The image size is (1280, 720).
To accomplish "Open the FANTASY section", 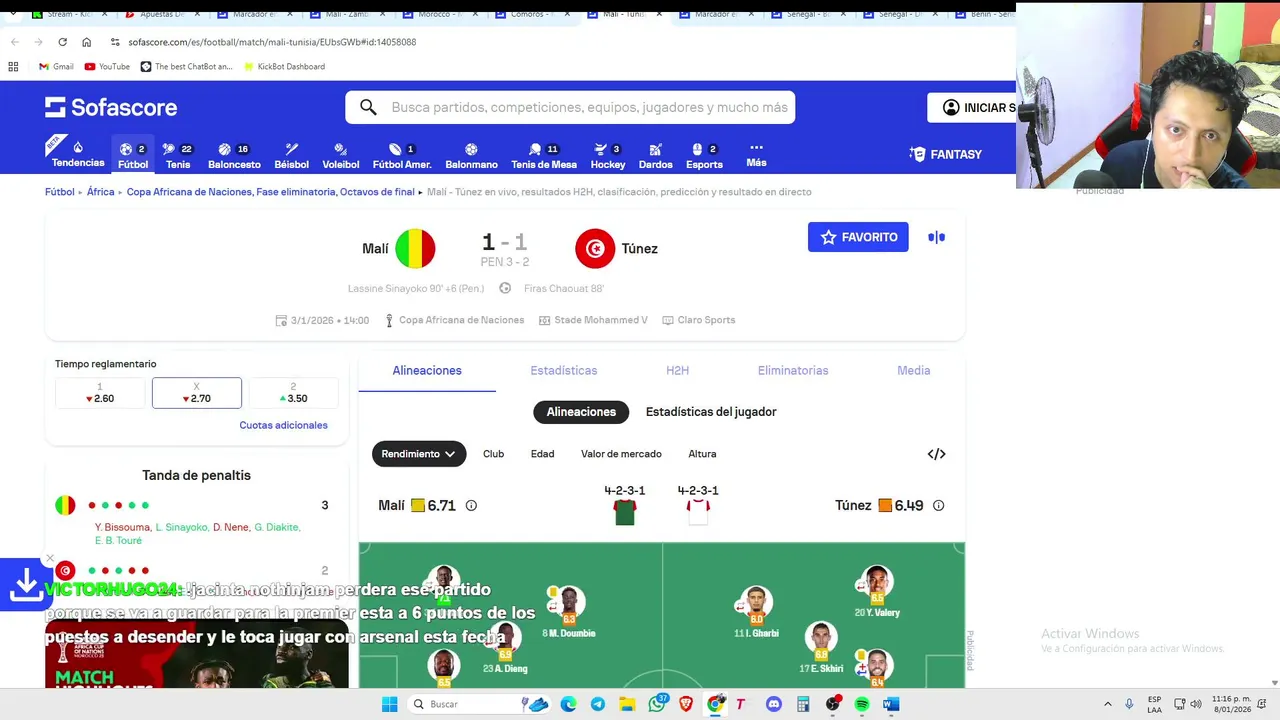I will 946,154.
